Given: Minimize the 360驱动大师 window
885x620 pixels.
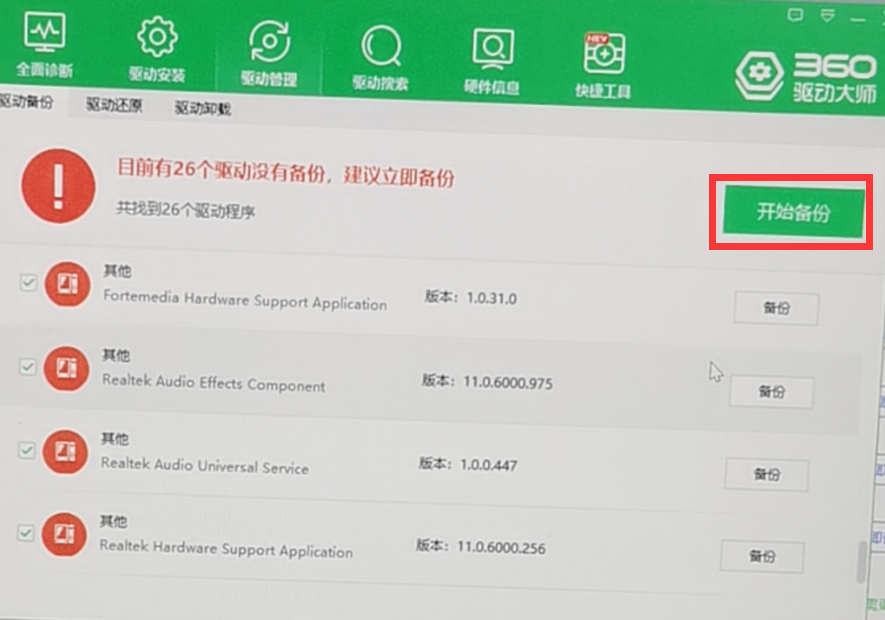Looking at the screenshot, I should coord(858,20).
